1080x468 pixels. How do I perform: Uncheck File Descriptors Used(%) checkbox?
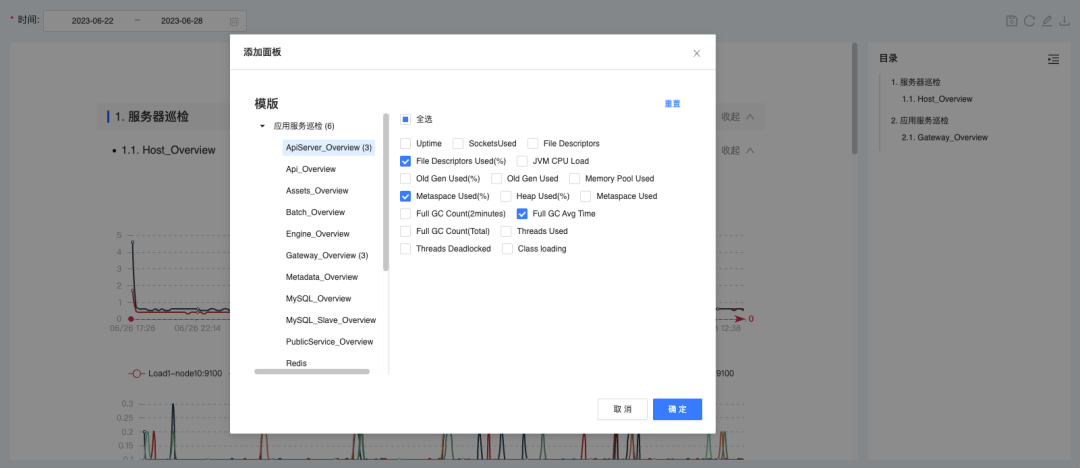click(x=405, y=161)
